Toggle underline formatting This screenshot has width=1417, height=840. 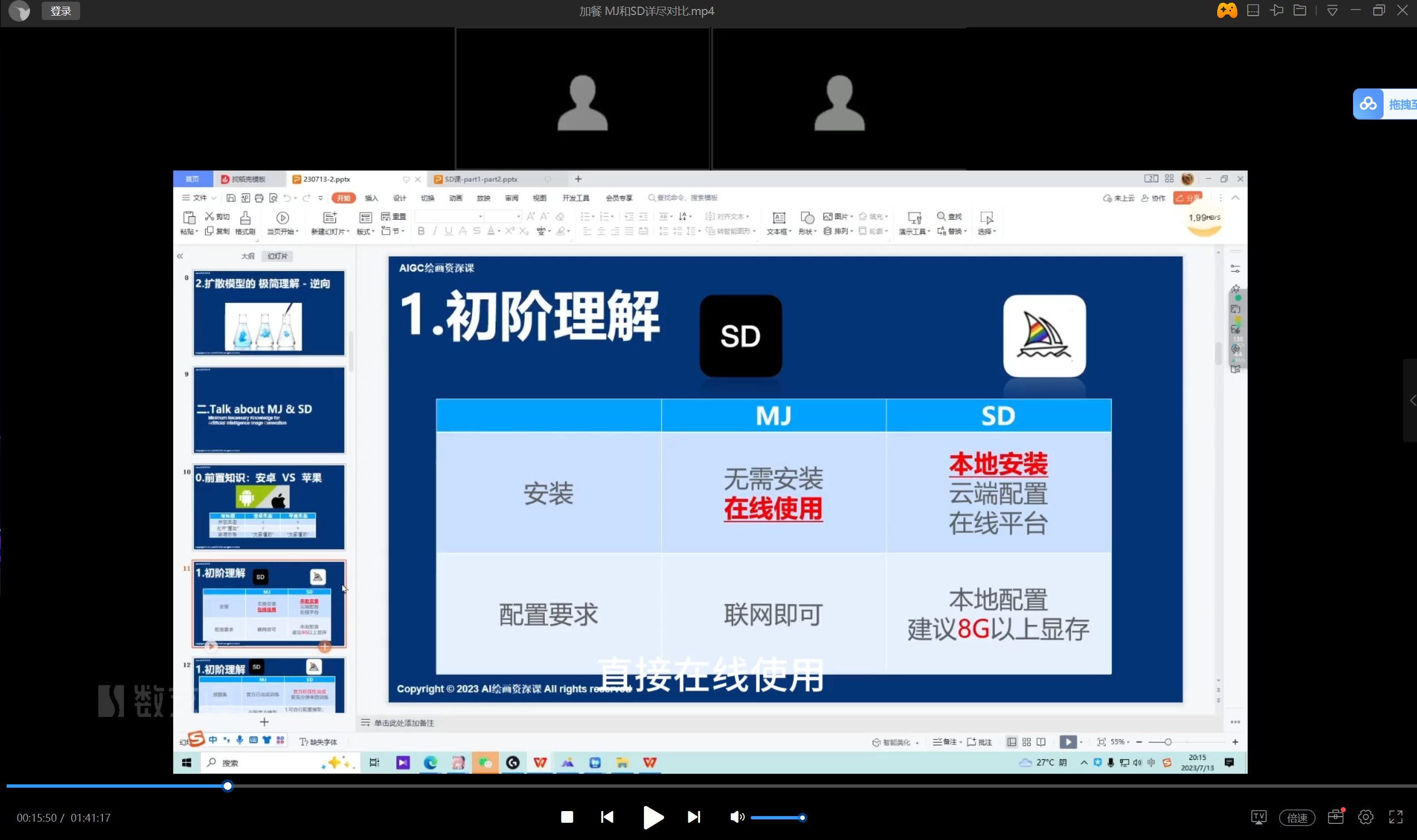click(x=449, y=231)
